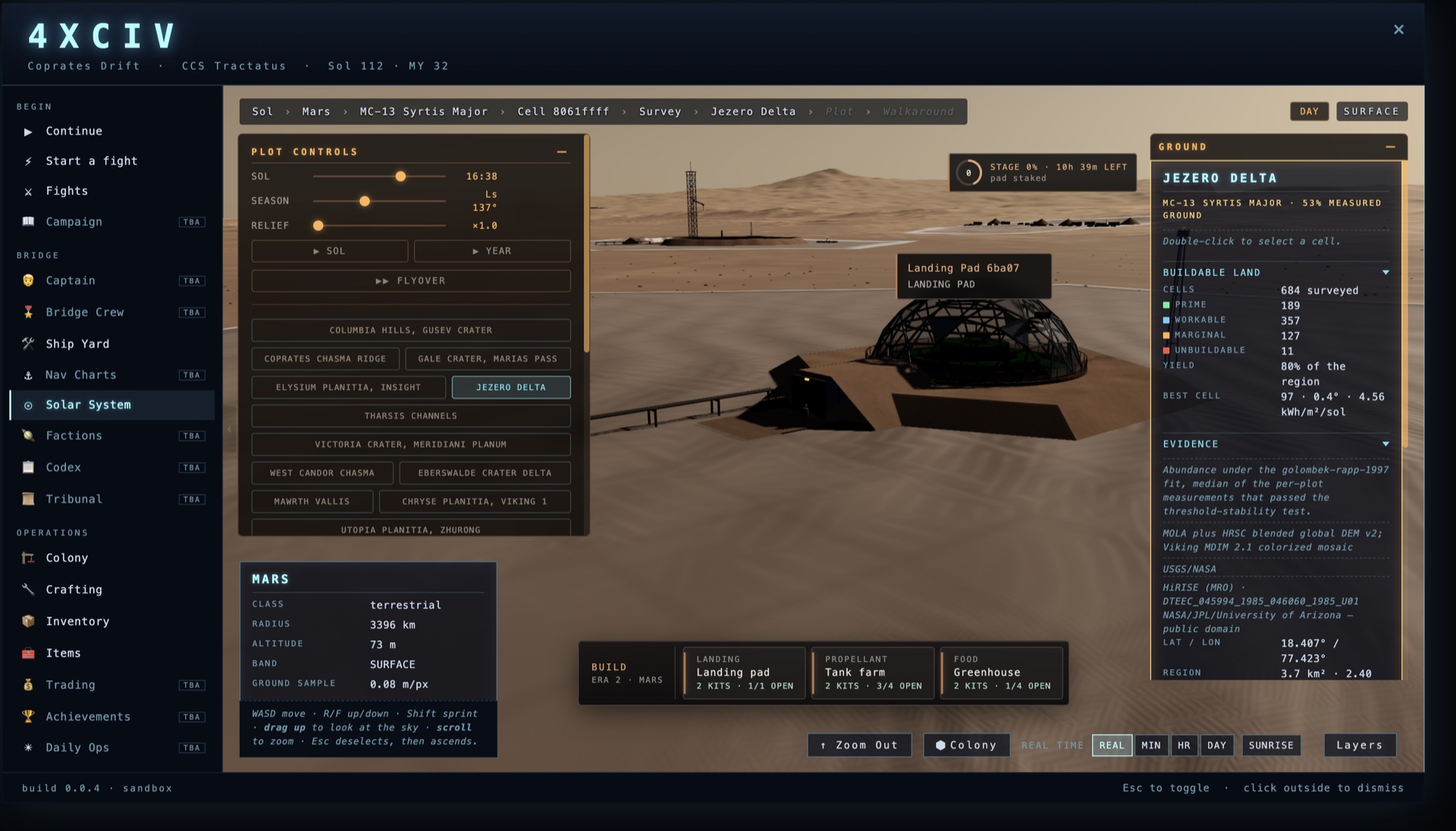Click the Colony icon under Operations
This screenshot has width=1456, height=831.
(x=28, y=558)
